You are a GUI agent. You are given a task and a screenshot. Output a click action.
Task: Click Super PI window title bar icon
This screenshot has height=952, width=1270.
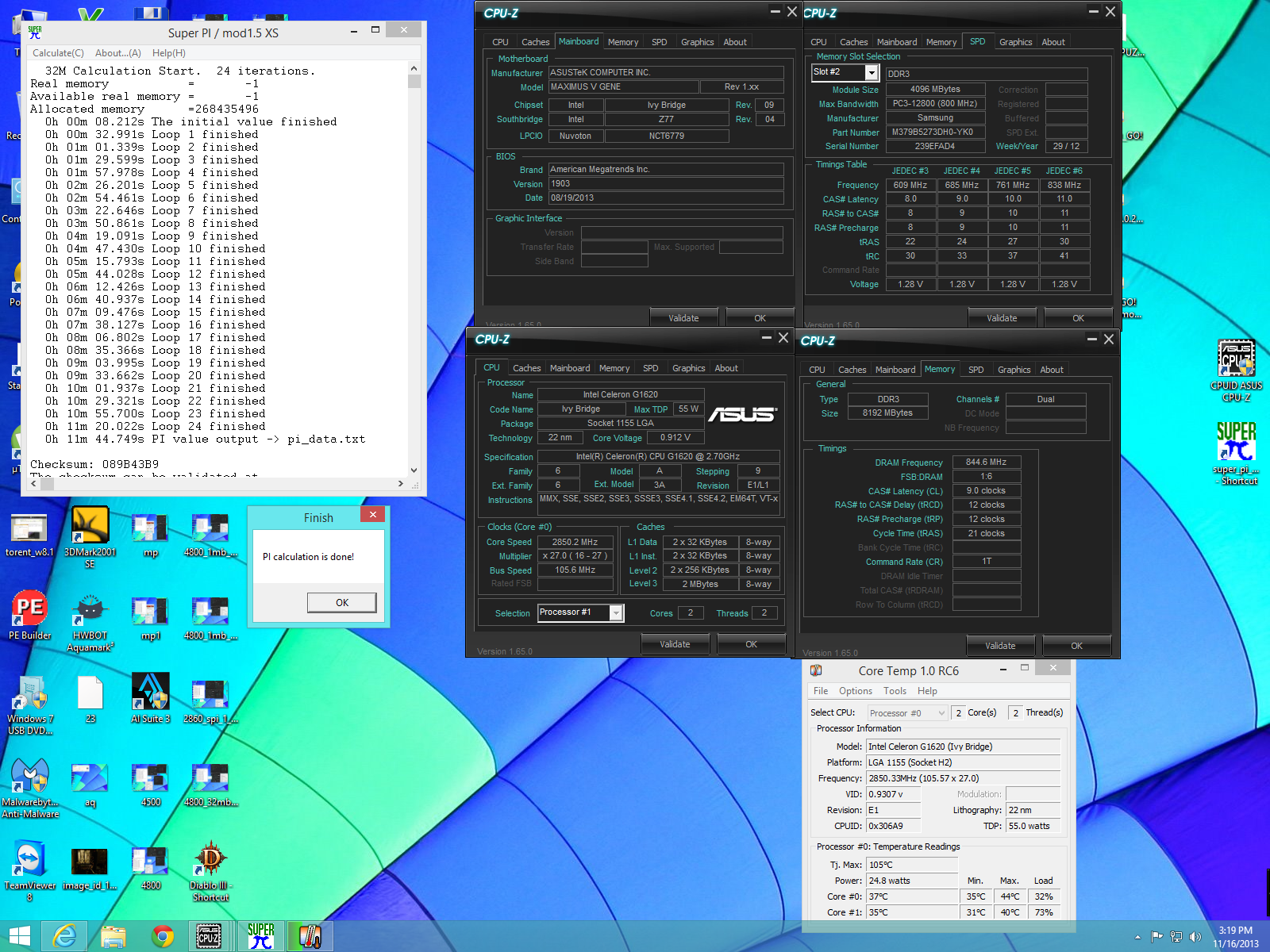tap(35, 33)
